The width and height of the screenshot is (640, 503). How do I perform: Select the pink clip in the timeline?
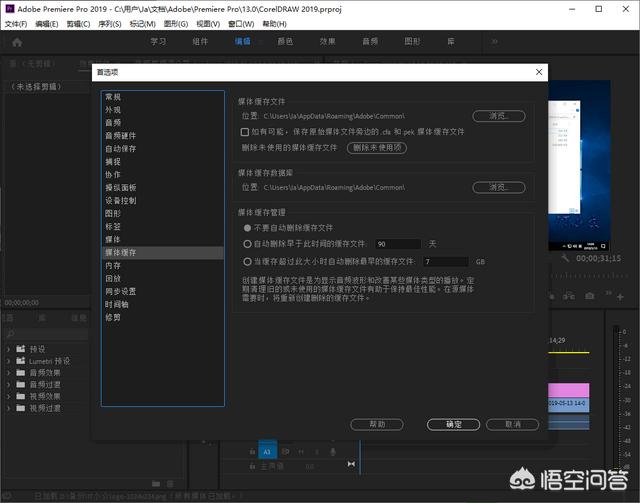point(569,390)
